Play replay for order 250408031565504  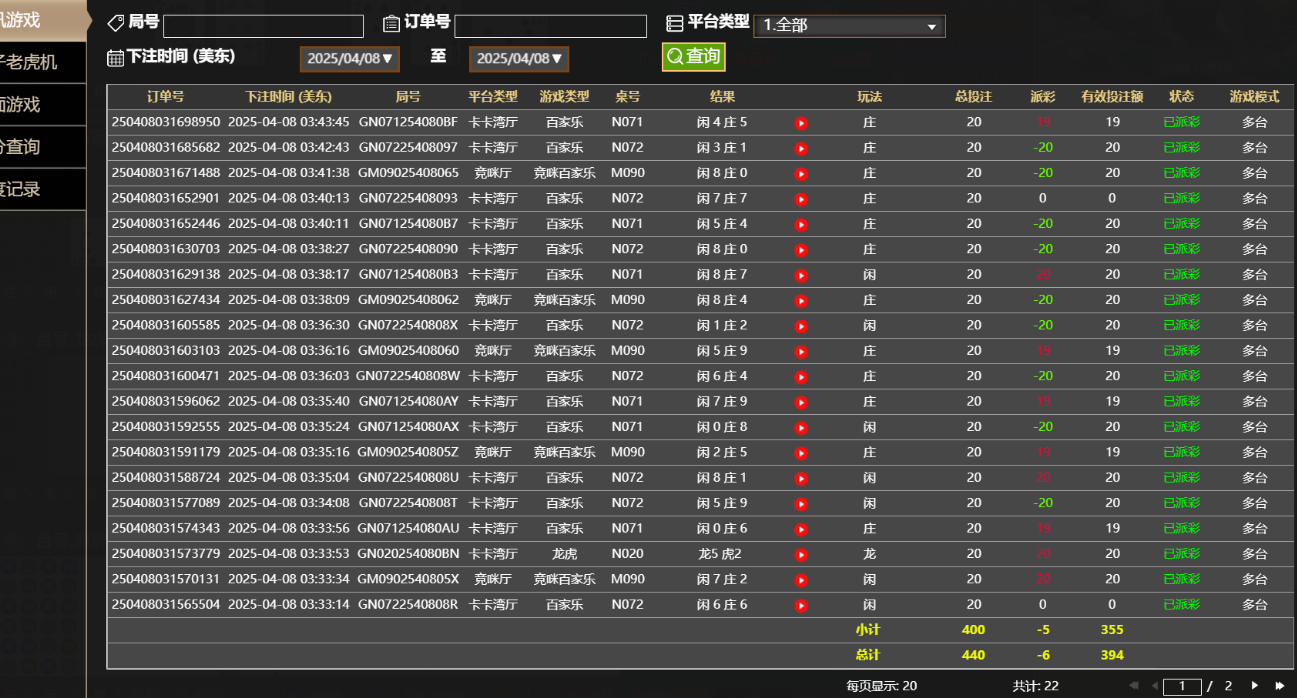[800, 606]
